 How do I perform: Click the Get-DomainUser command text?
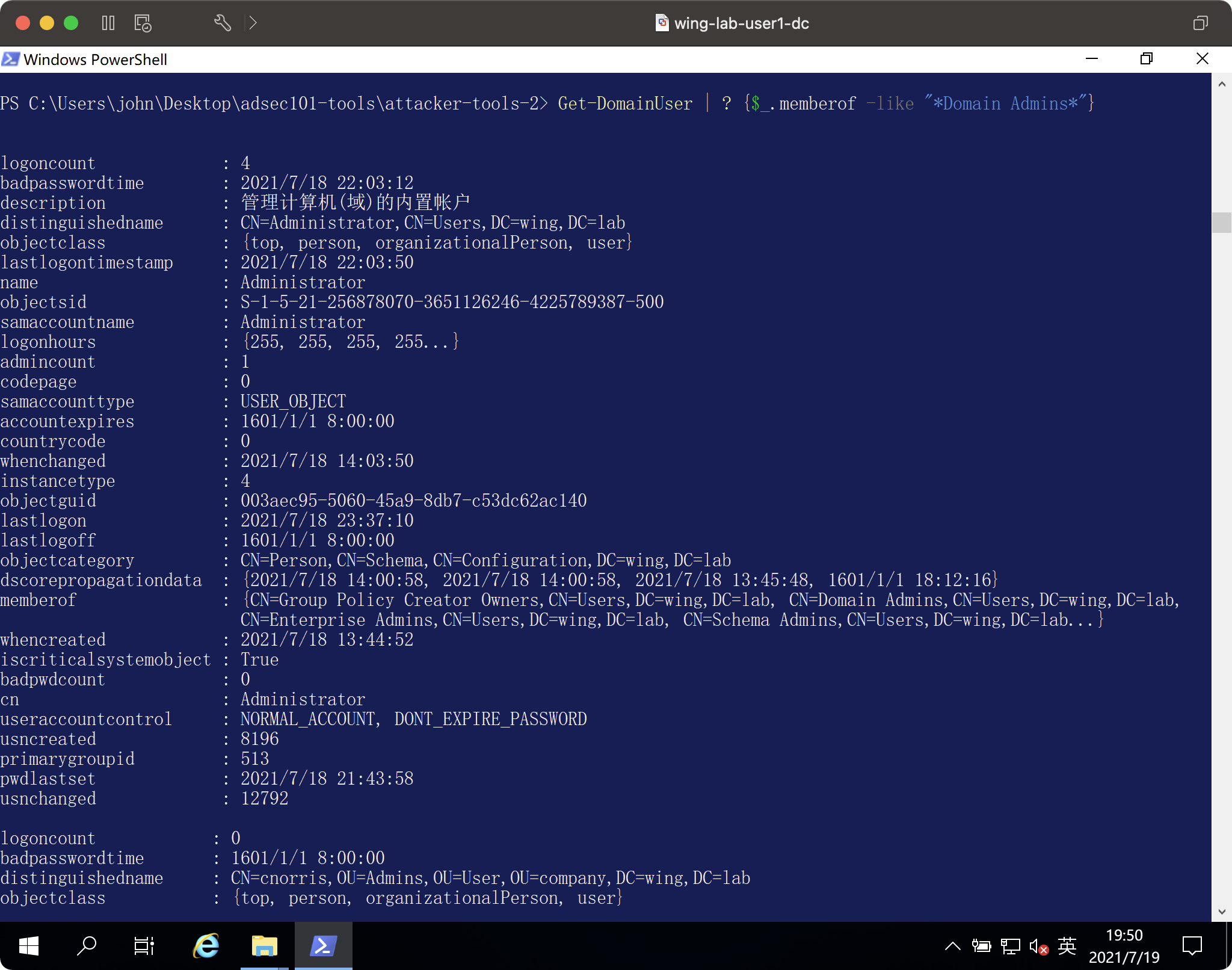pyautogui.click(x=626, y=103)
